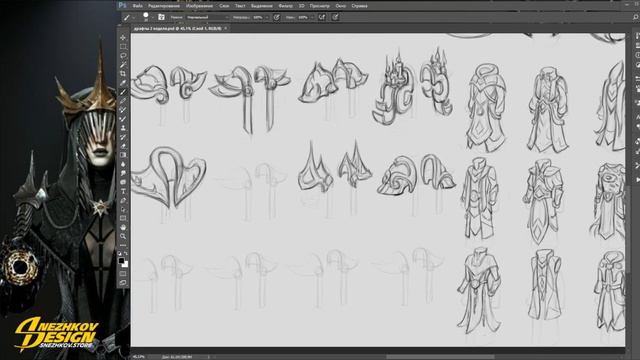Select the Lasso tool
Screen dimensions: 640x360
(x=123, y=56)
